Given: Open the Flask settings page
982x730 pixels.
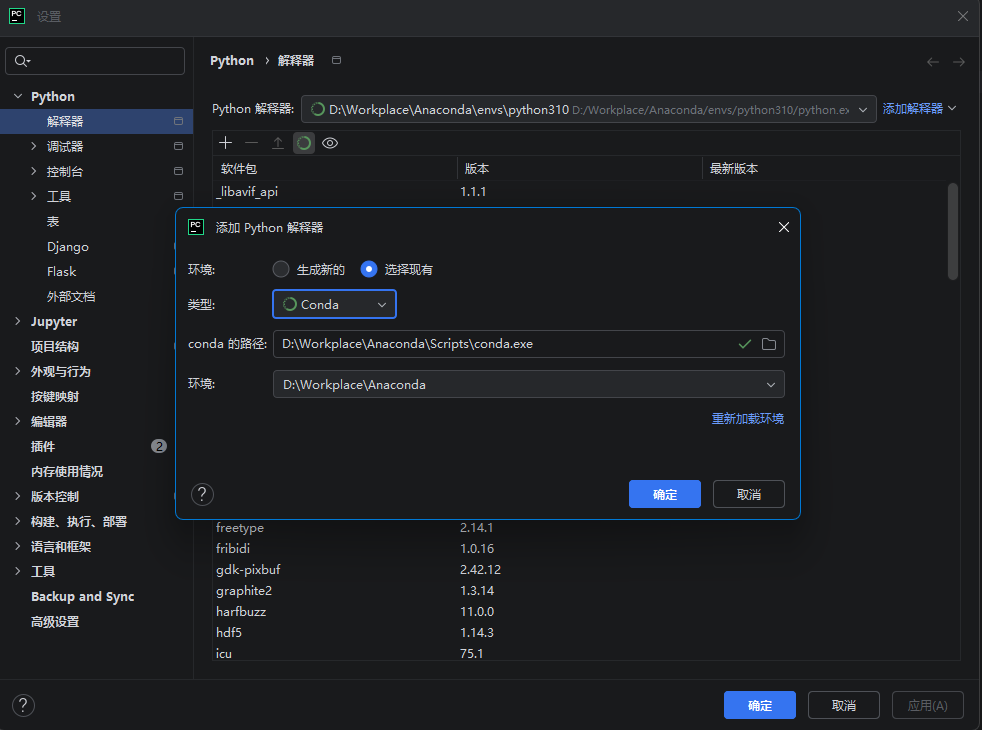Looking at the screenshot, I should pyautogui.click(x=61, y=272).
